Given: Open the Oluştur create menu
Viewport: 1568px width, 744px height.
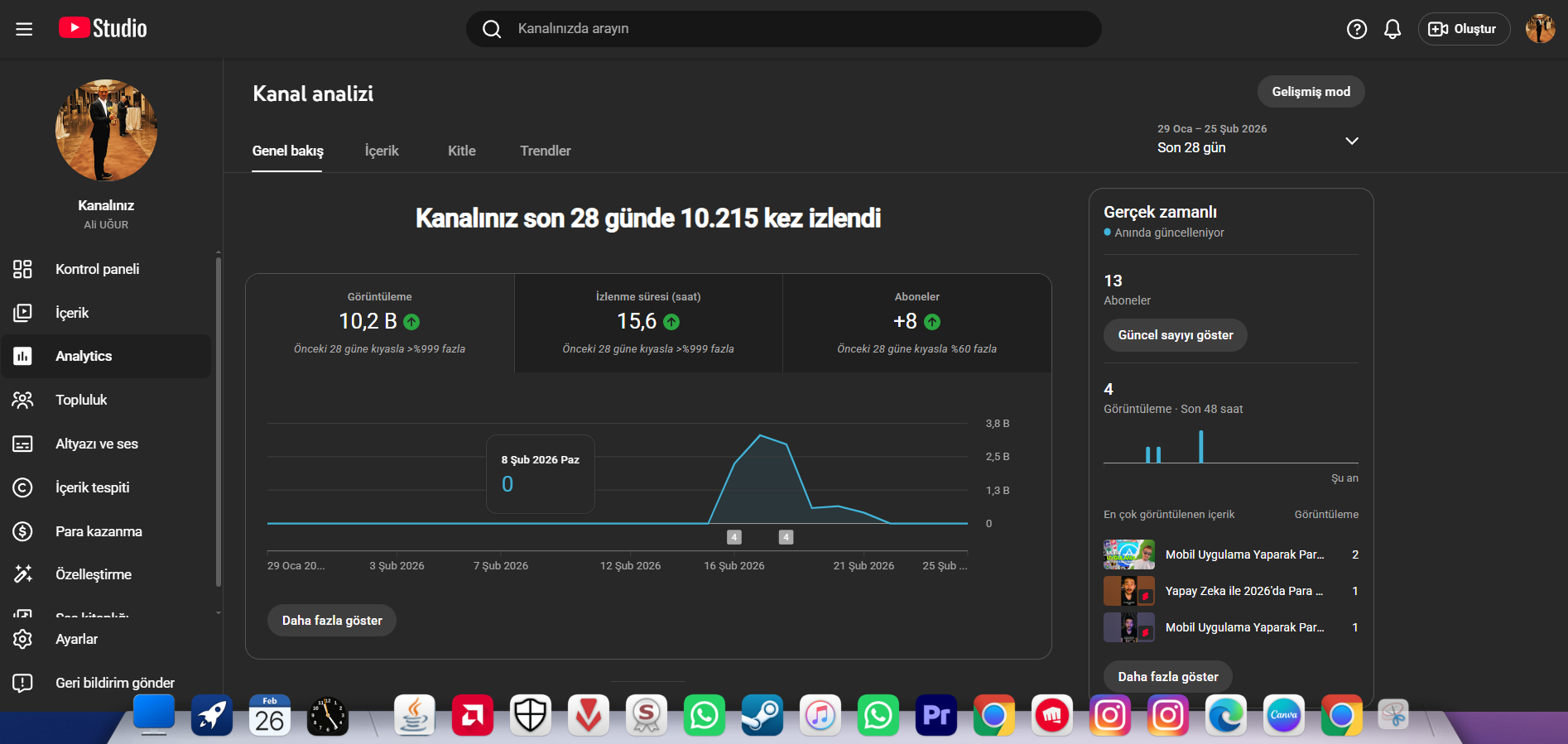Looking at the screenshot, I should (1464, 29).
